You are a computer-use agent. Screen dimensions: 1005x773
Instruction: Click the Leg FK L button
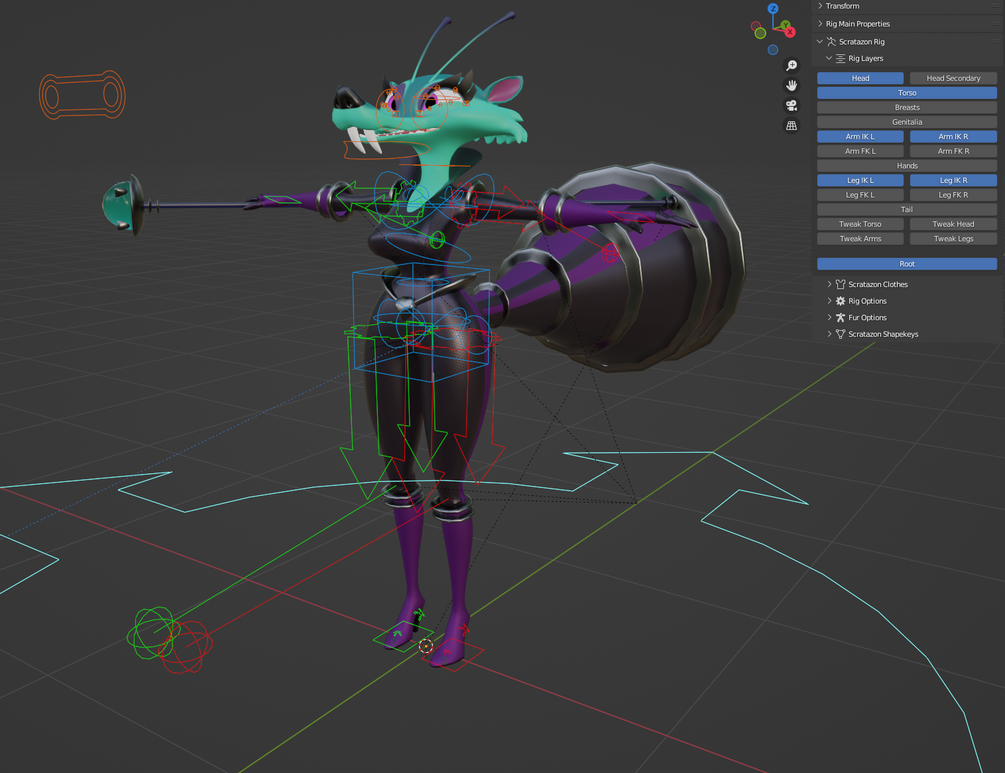[860, 195]
